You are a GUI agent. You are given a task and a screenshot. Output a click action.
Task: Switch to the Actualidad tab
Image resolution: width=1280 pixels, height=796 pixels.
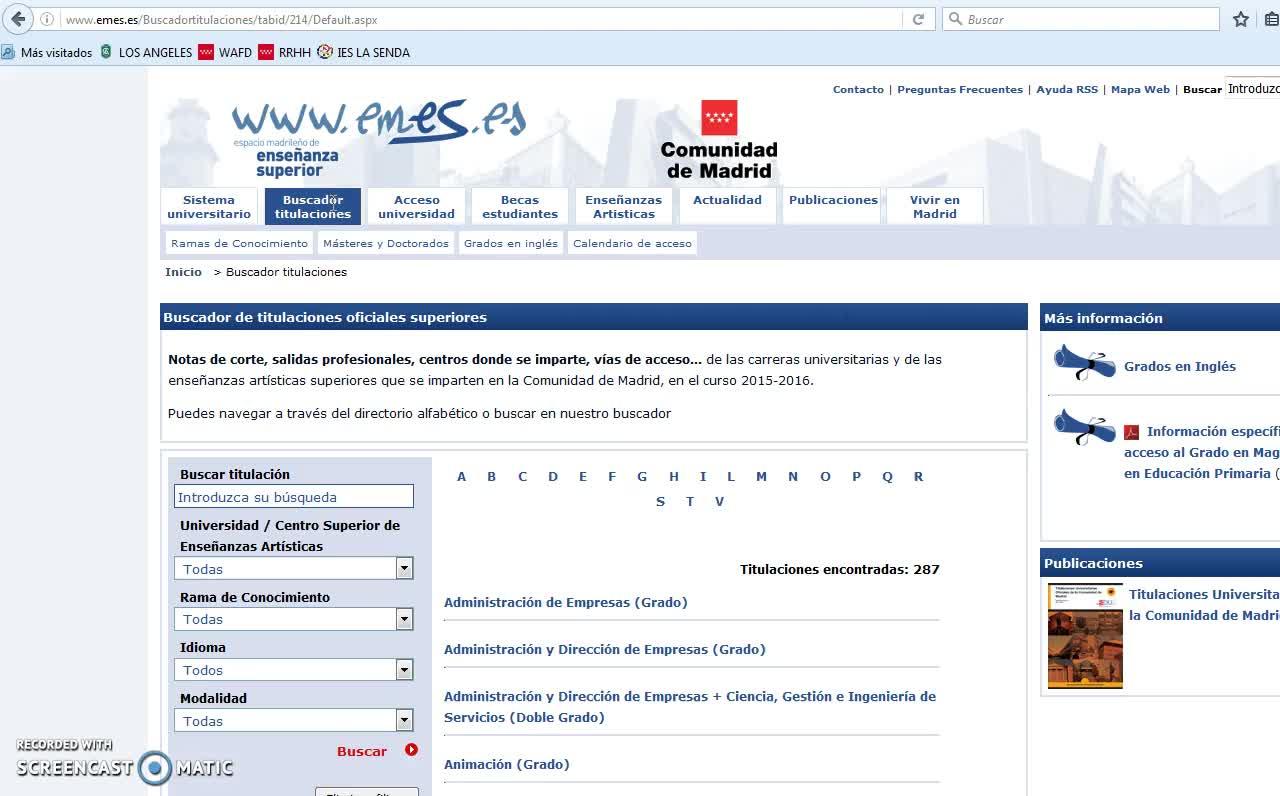click(x=727, y=206)
